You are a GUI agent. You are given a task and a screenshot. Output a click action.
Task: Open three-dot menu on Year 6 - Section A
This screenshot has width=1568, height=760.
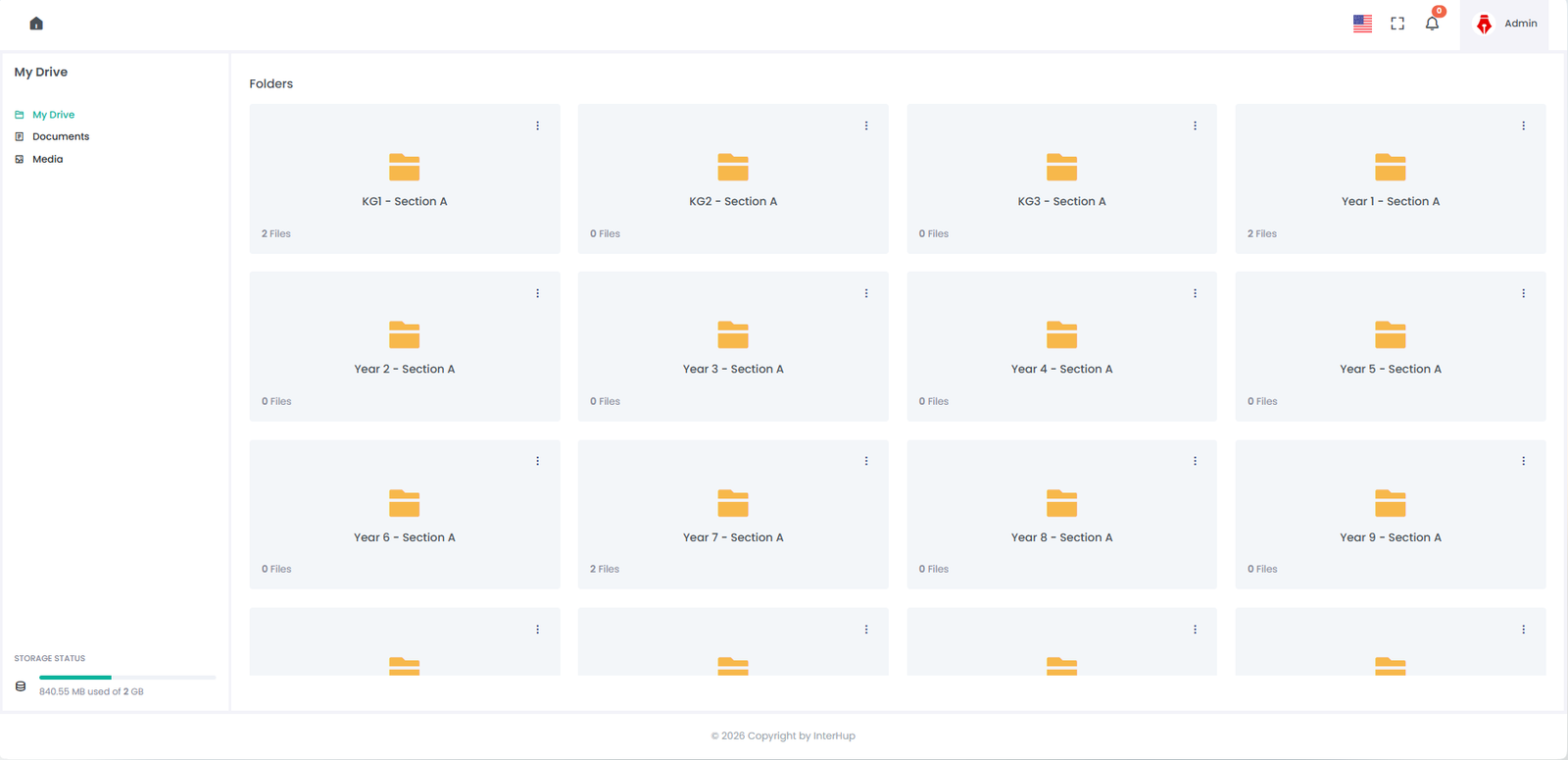537,461
